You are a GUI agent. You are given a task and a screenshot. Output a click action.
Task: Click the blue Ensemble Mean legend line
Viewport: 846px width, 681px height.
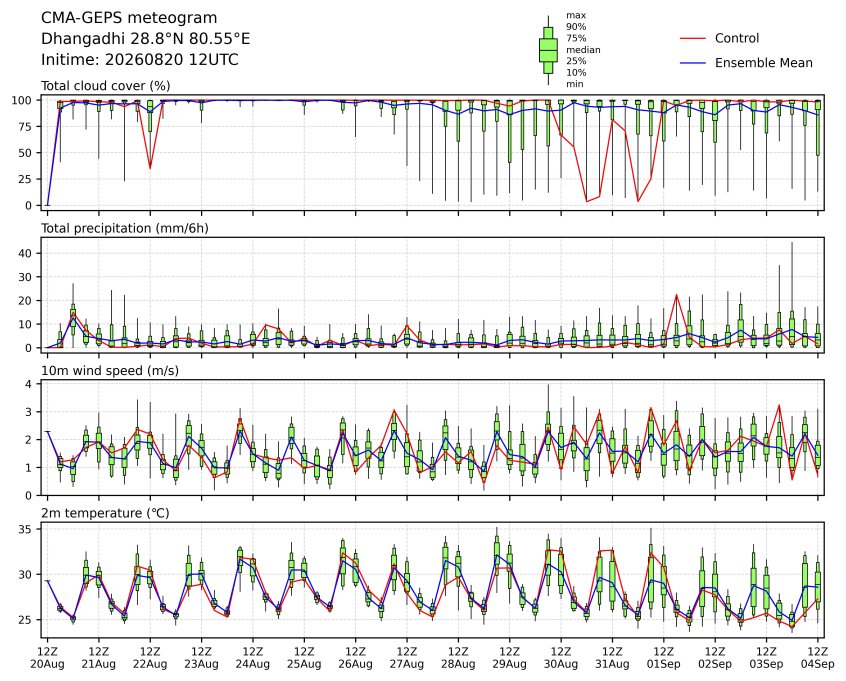click(693, 63)
